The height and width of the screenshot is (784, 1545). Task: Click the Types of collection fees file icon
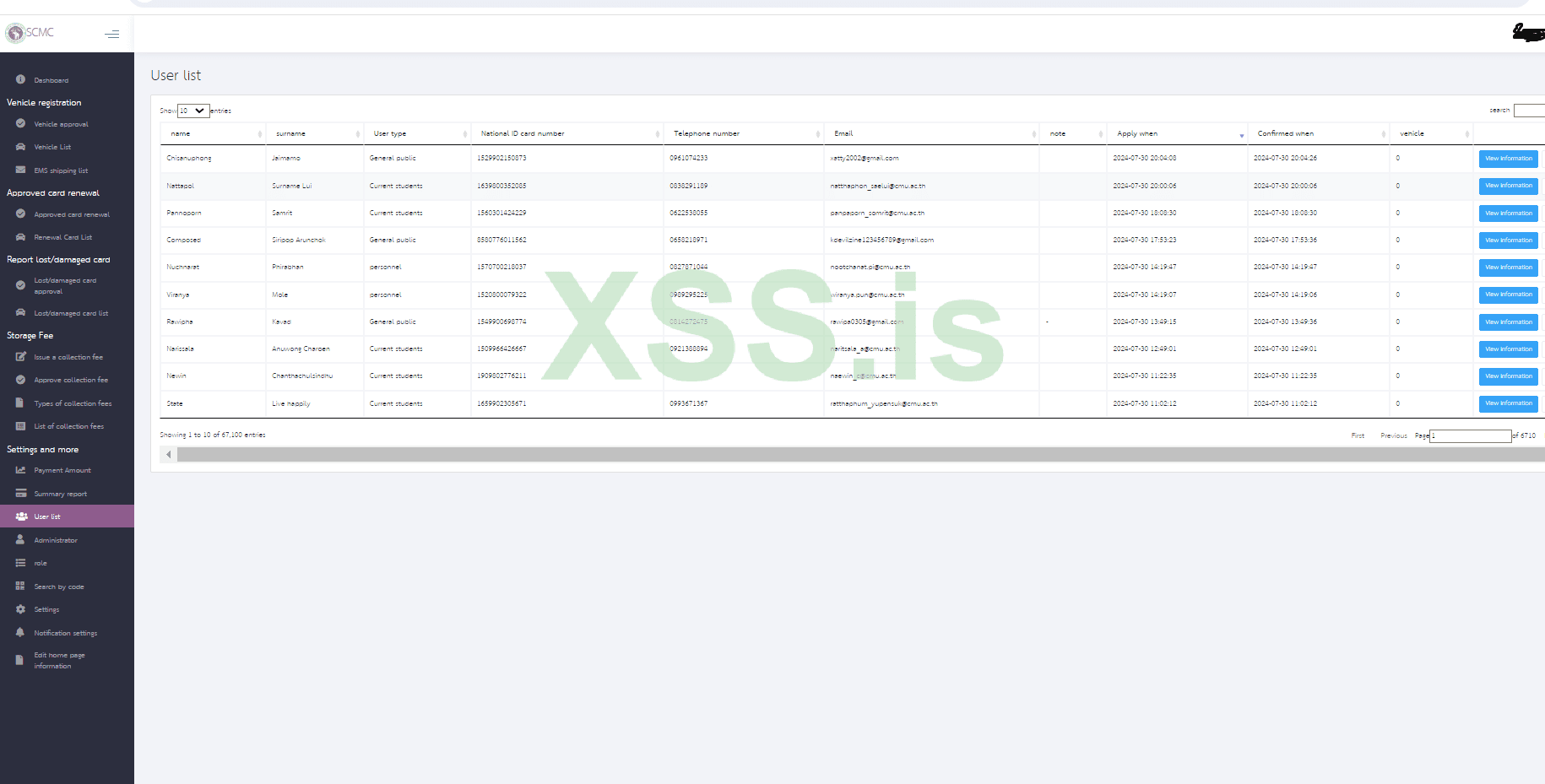19,403
